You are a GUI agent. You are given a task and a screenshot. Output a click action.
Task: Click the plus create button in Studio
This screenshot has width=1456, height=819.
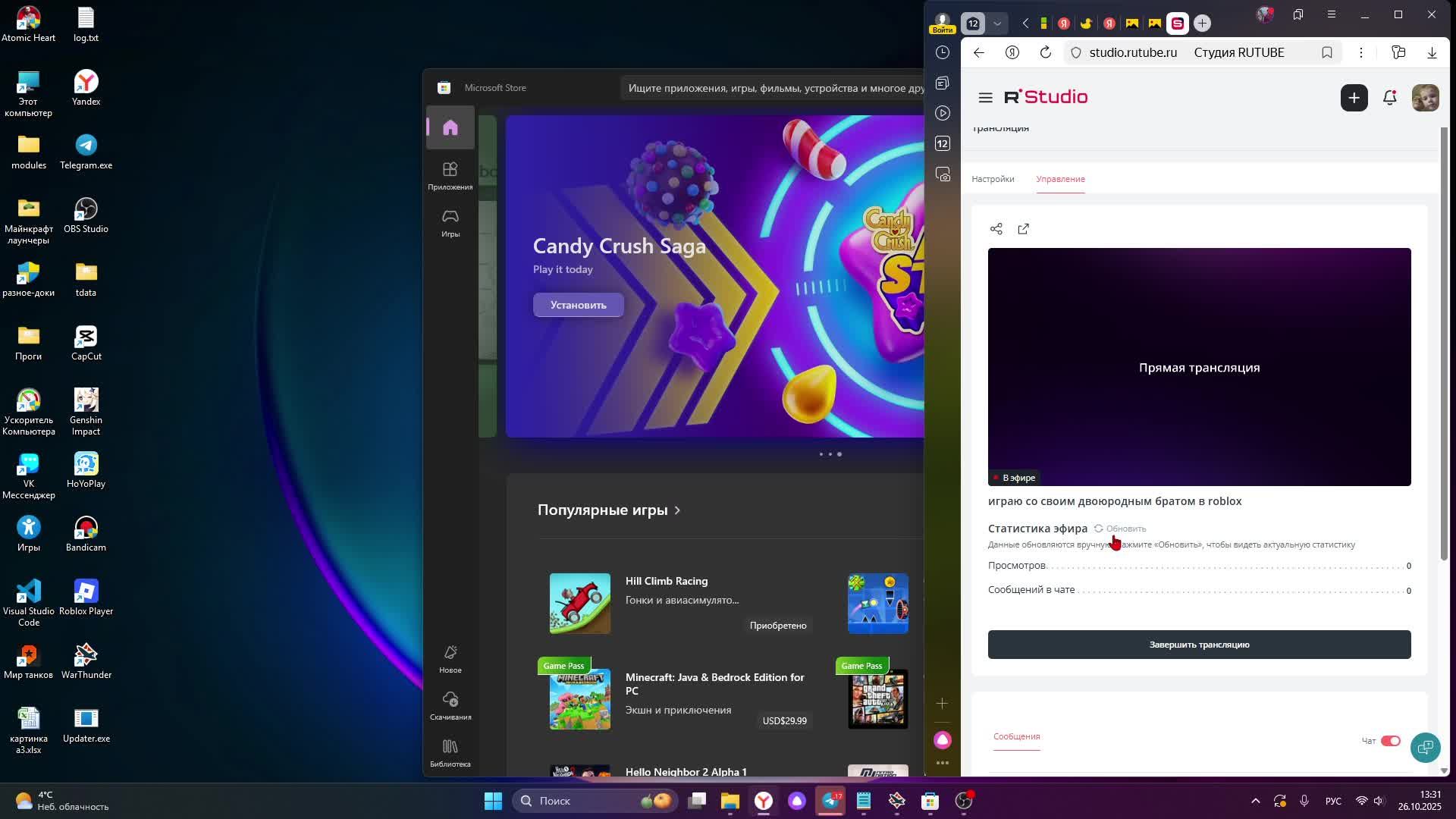point(1354,98)
